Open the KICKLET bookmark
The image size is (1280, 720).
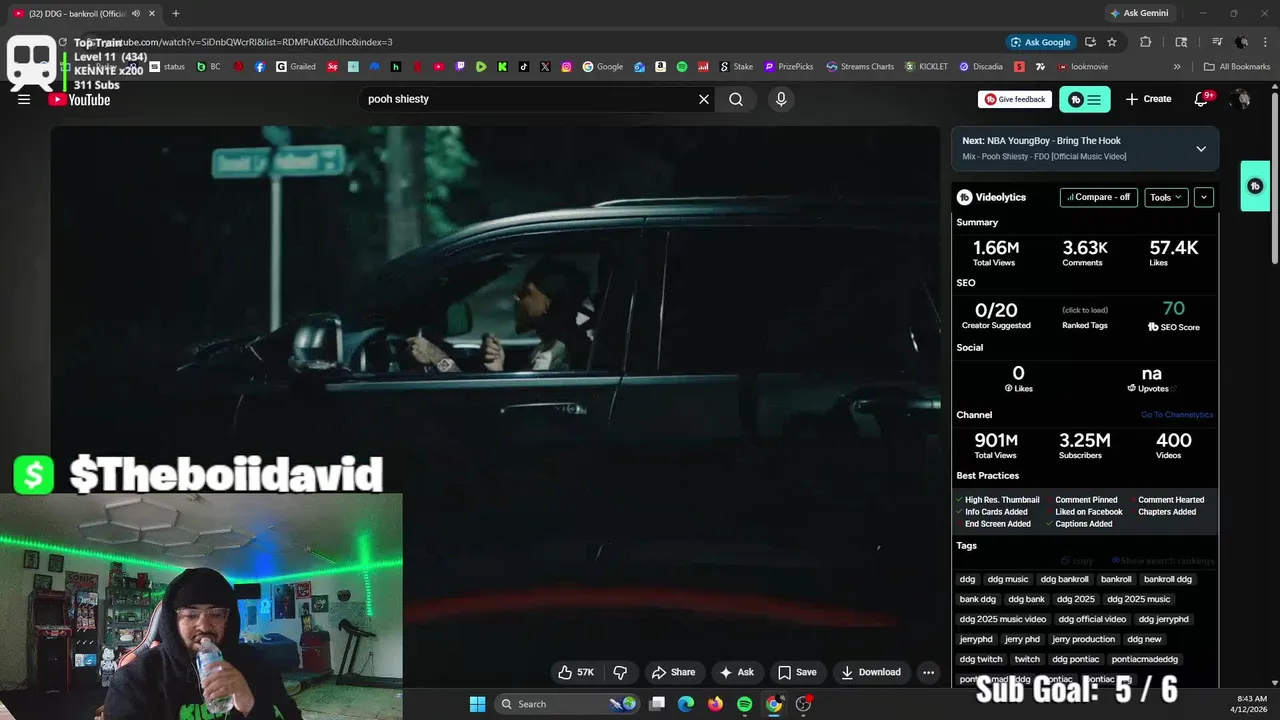(x=926, y=67)
